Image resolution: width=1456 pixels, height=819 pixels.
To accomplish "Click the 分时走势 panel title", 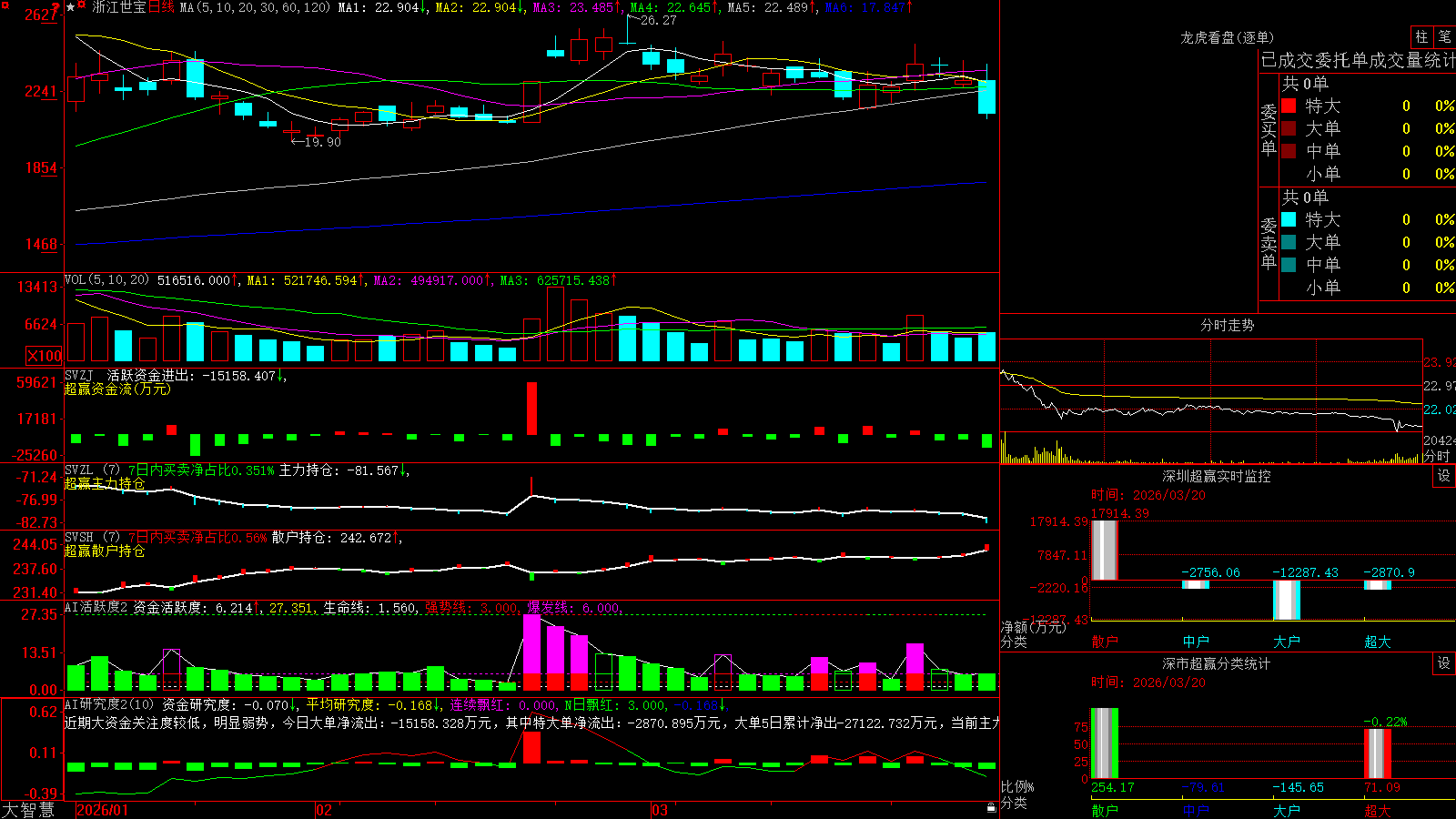I will tap(1227, 325).
